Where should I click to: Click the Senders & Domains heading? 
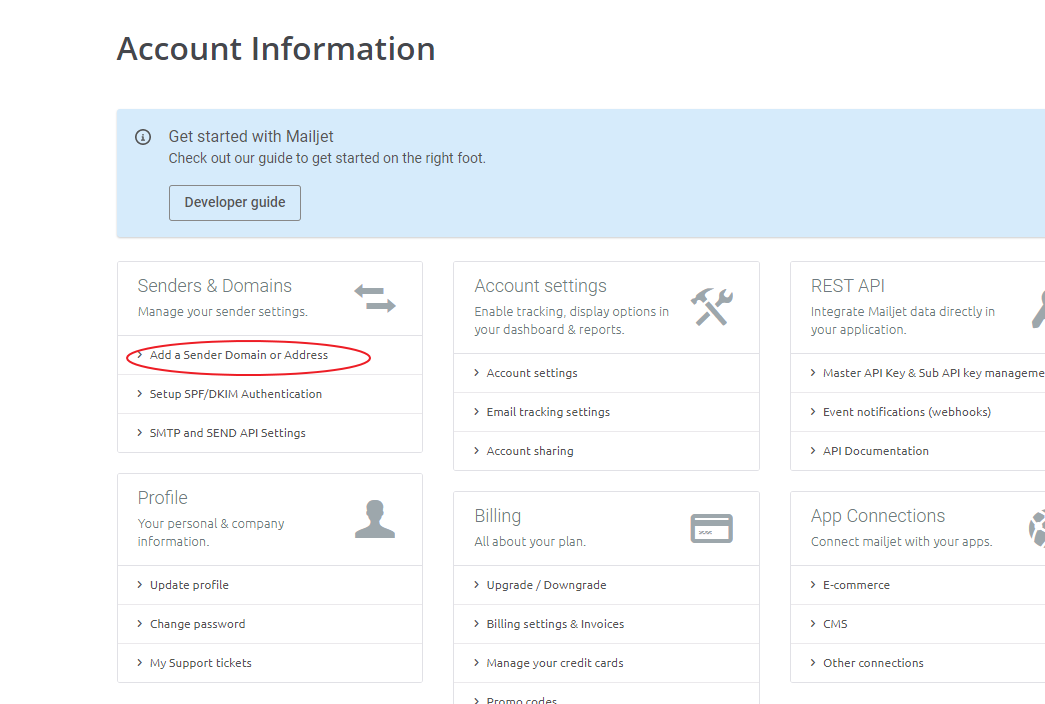pyautogui.click(x=215, y=286)
